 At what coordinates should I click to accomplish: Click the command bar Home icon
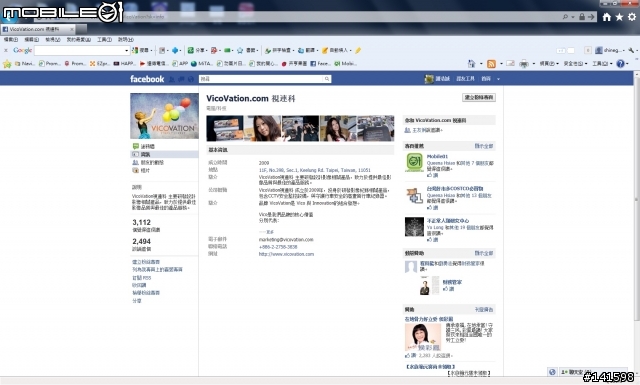[471, 63]
